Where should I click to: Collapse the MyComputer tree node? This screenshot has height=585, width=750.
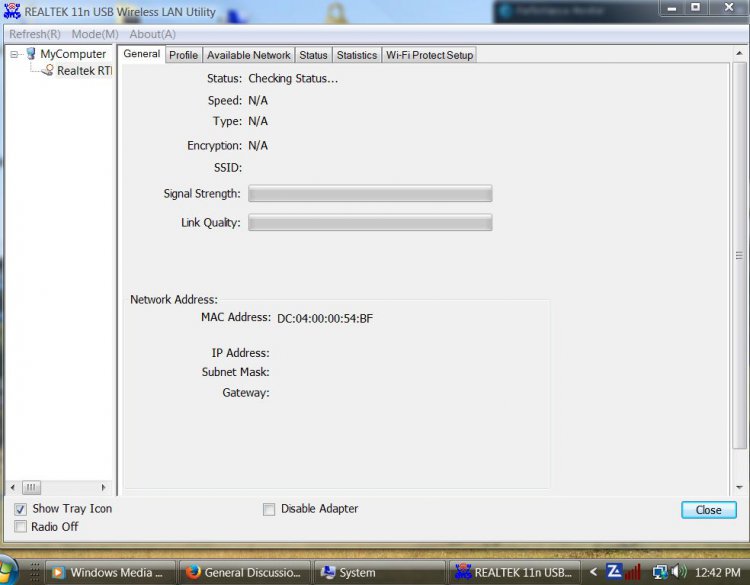[x=14, y=55]
